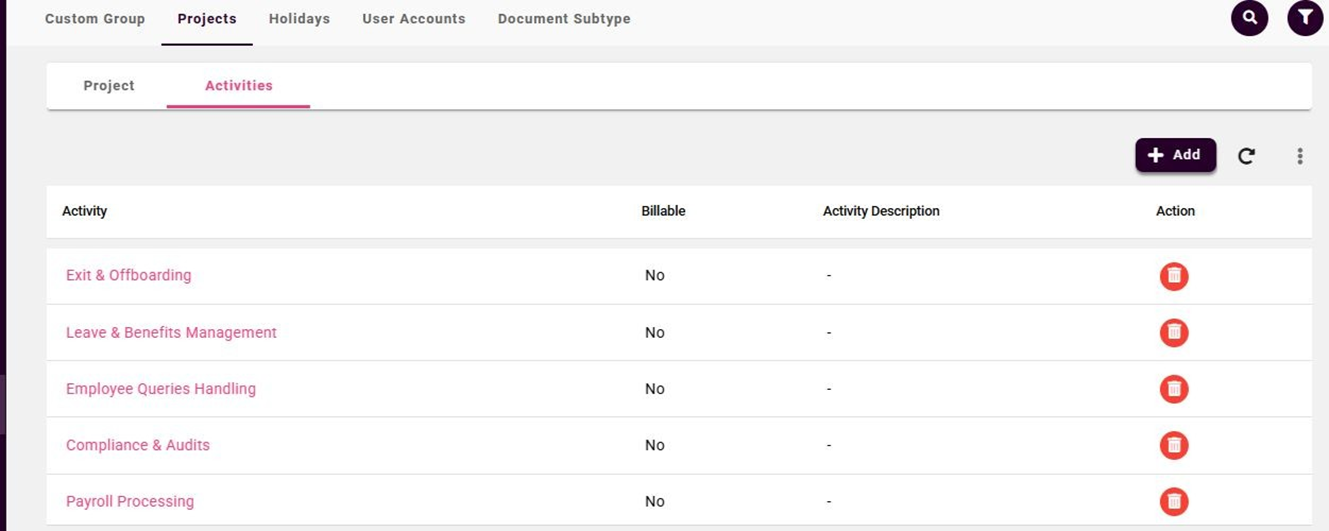The height and width of the screenshot is (531, 1329).
Task: Delete the Employee Queries Handling activity
Action: (1174, 389)
